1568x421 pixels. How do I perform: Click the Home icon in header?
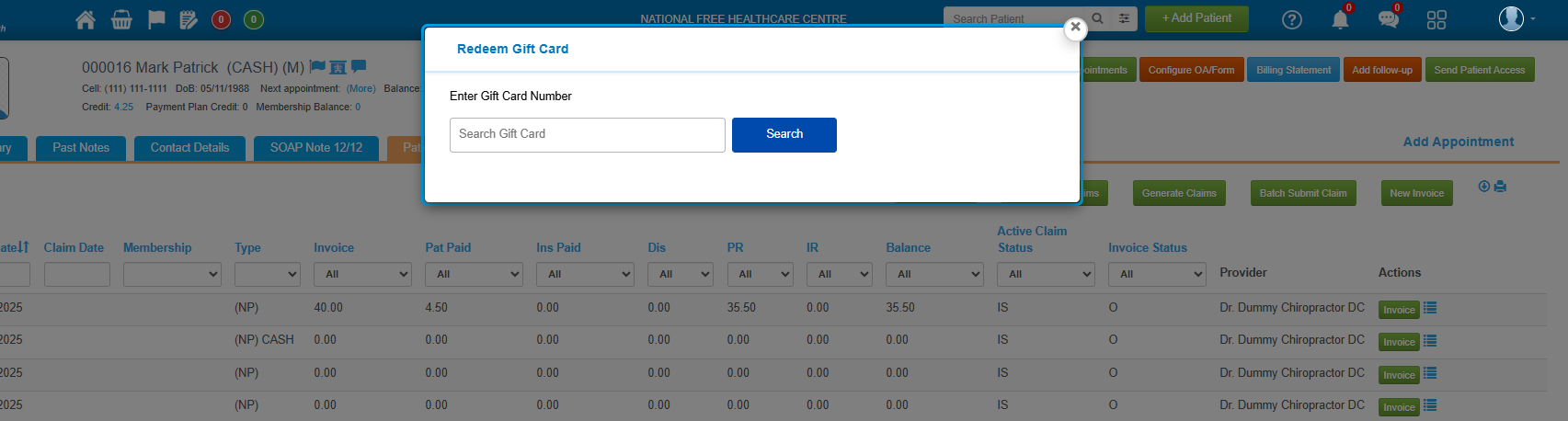click(x=86, y=19)
